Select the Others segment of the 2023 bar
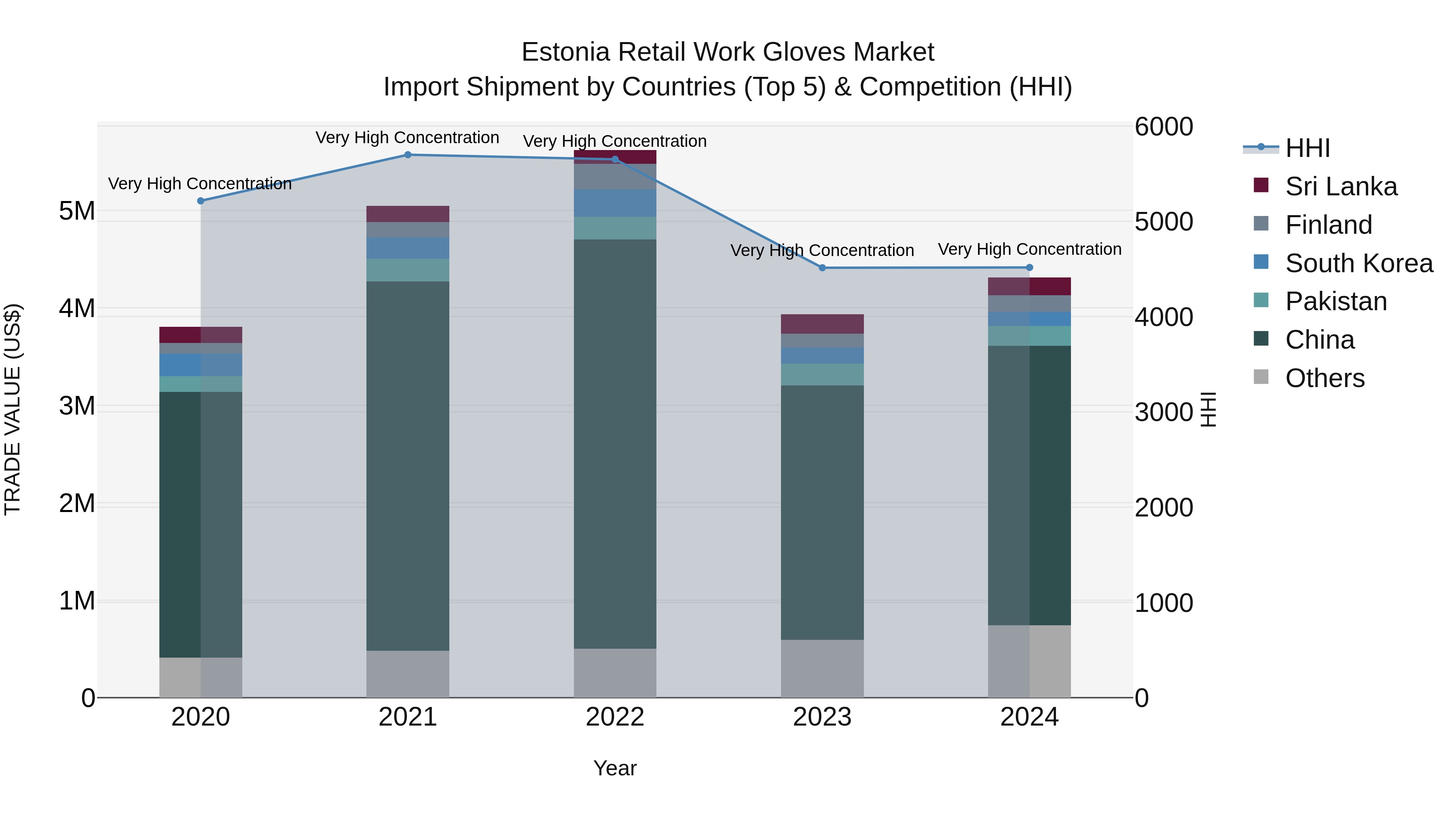The image size is (1456, 819). 822,669
